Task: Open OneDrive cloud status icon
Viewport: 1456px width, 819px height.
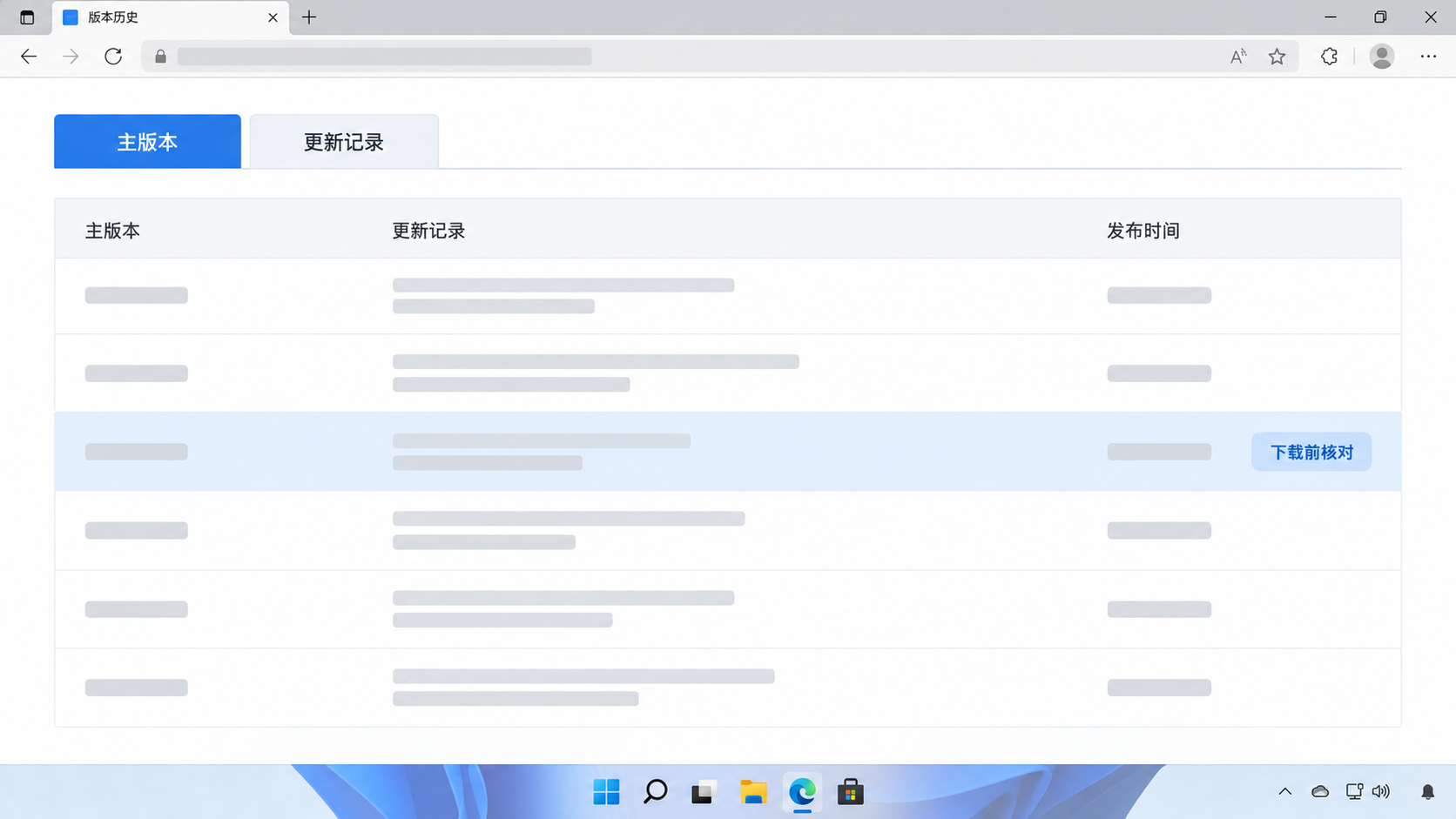Action: (1320, 791)
